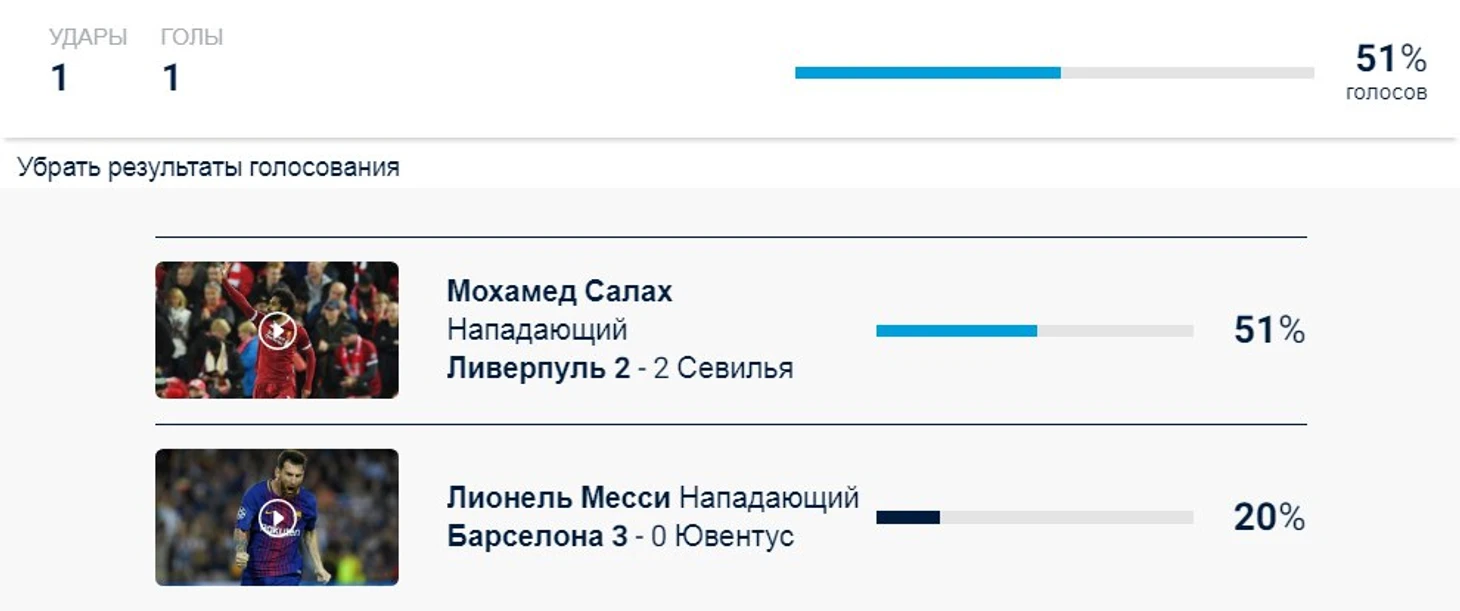Play the Mohamed Salah goal video
The width and height of the screenshot is (1460, 611).
[277, 330]
